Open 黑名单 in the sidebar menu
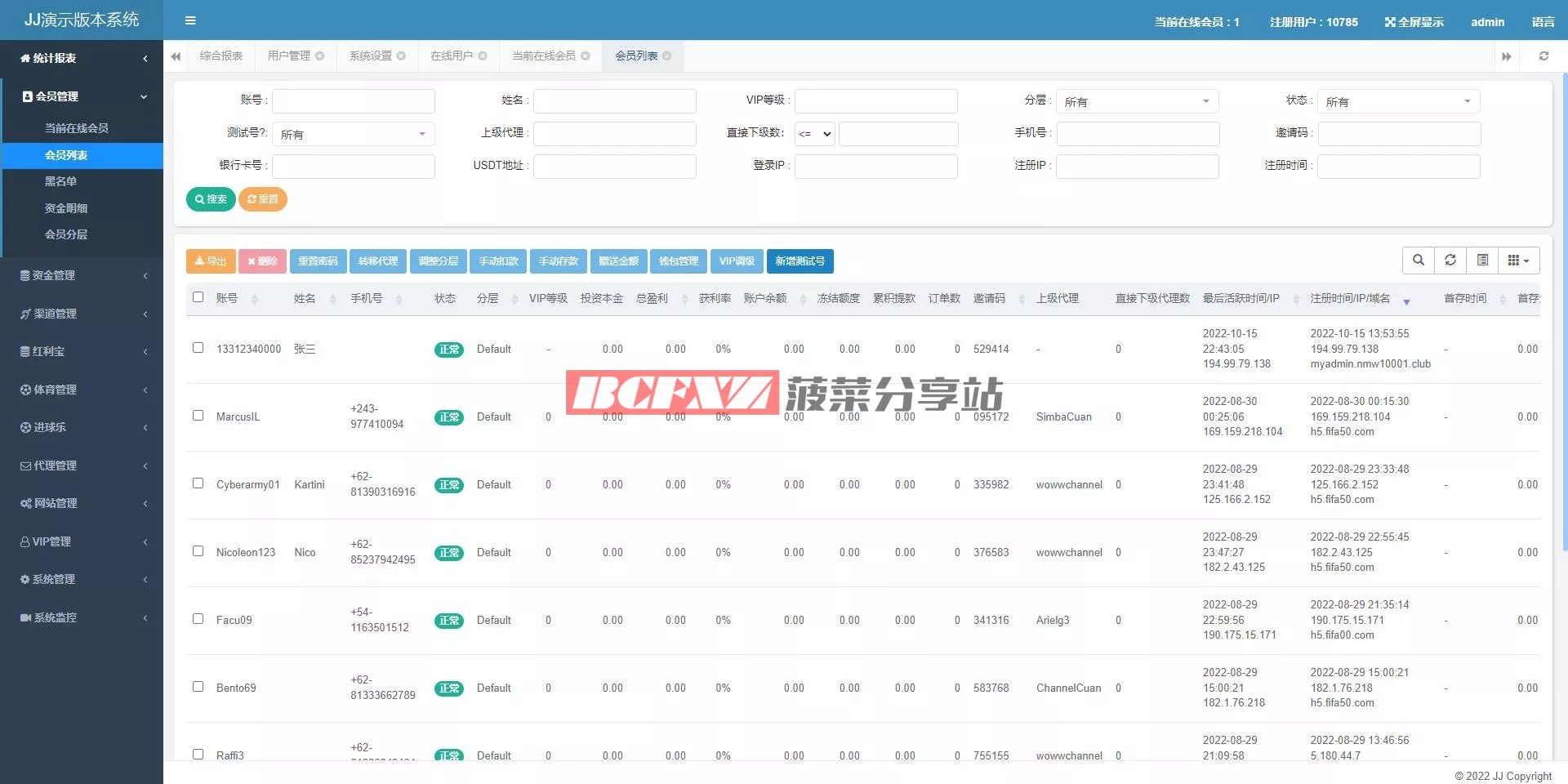The height and width of the screenshot is (784, 1568). (61, 181)
